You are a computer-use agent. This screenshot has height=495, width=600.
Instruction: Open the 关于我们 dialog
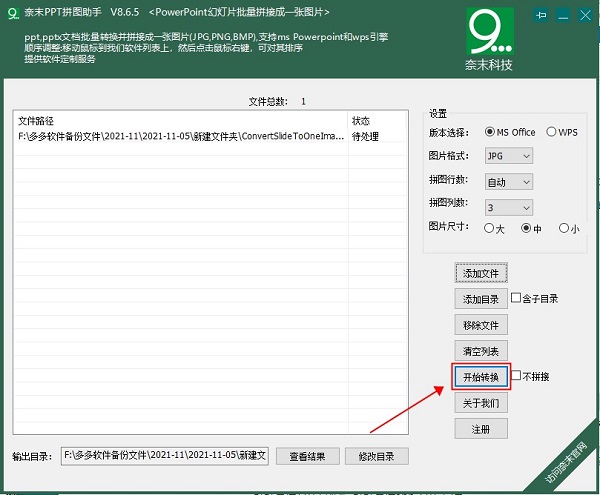tap(481, 403)
